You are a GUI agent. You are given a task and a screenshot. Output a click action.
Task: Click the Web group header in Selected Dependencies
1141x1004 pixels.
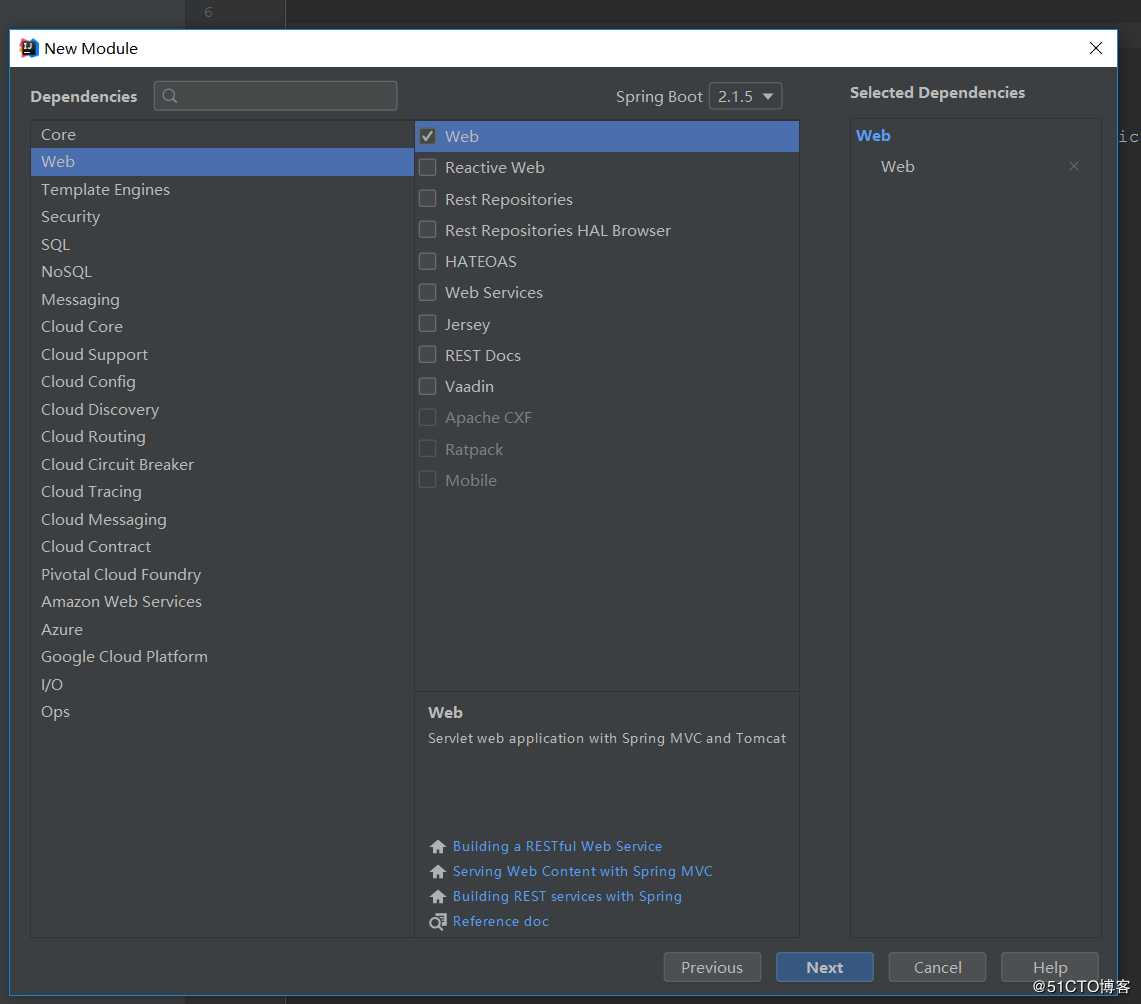(872, 136)
